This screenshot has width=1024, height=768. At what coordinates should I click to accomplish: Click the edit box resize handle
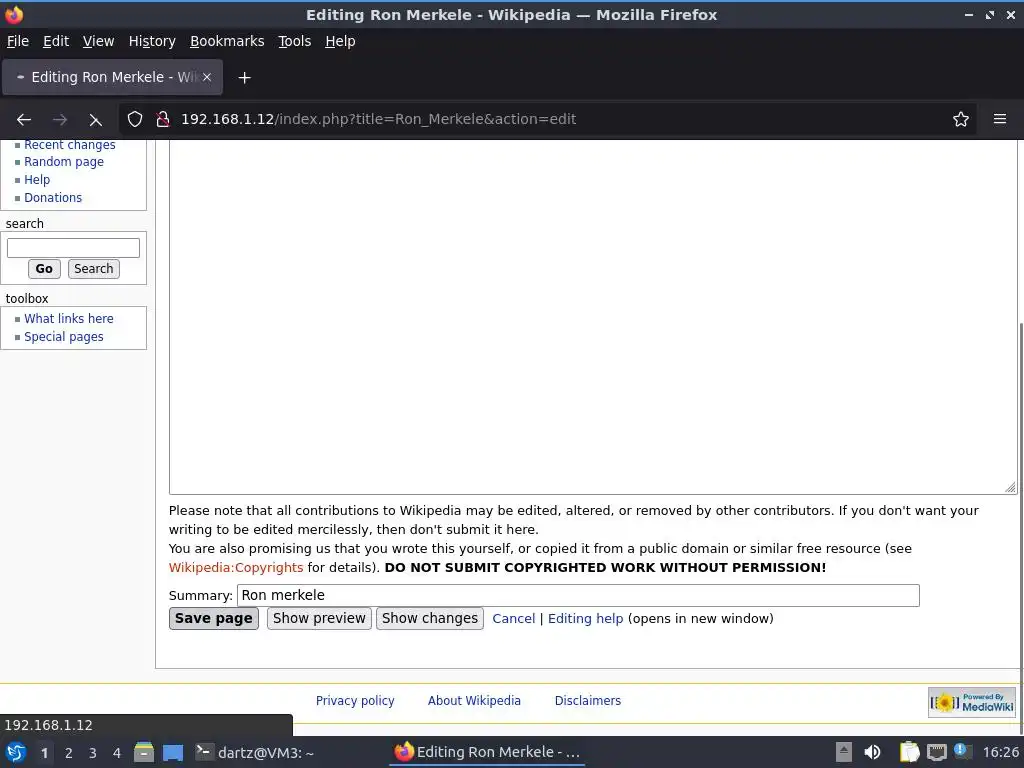pyautogui.click(x=1010, y=487)
